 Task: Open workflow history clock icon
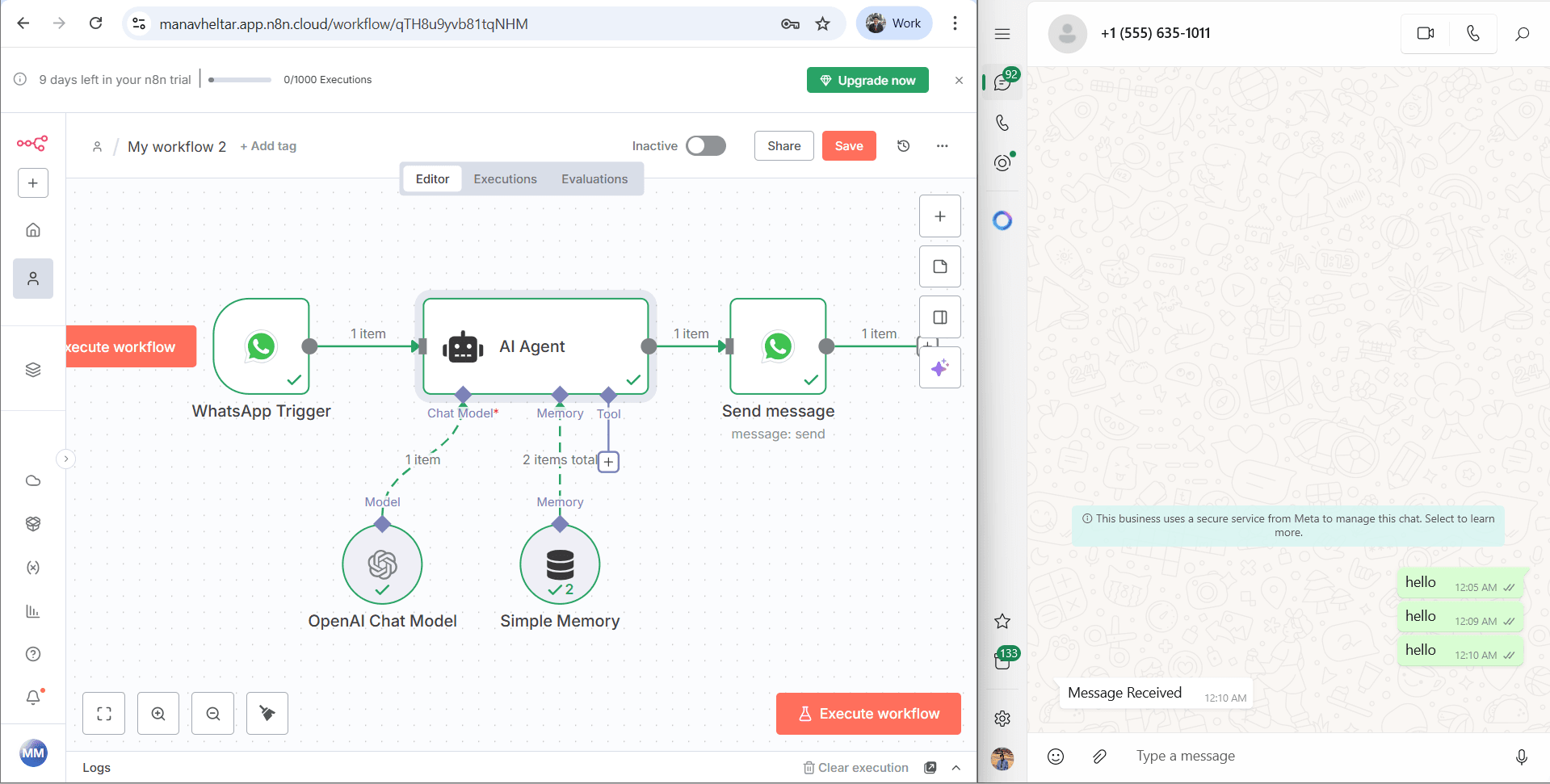904,146
